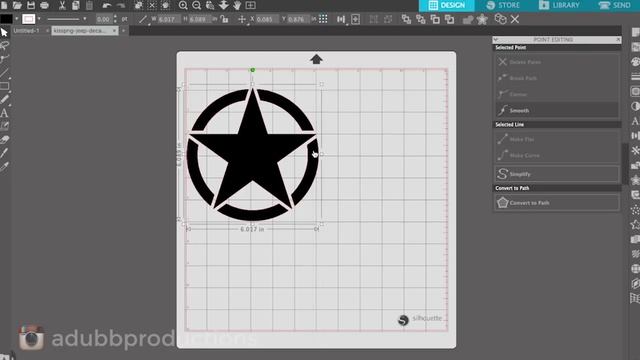Click the Fit to Window icon

[251, 5]
